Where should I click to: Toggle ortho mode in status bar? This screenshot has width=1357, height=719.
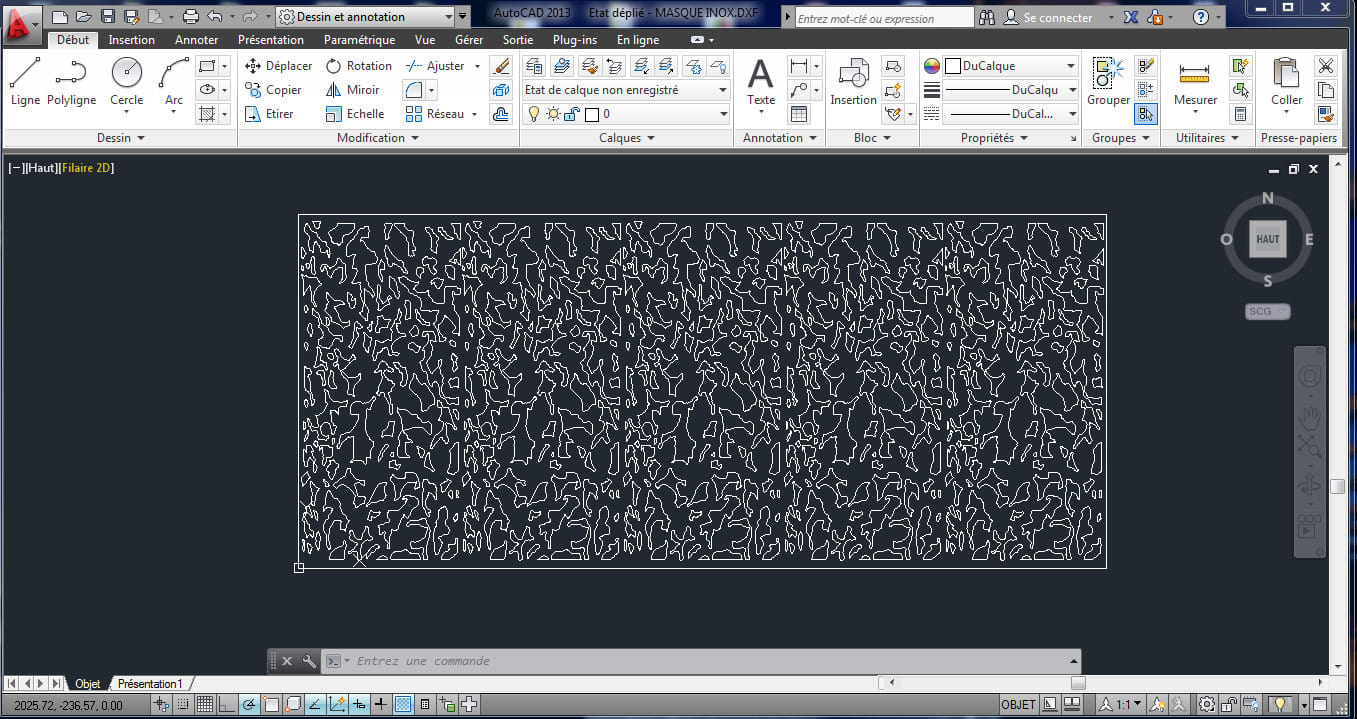[x=226, y=704]
